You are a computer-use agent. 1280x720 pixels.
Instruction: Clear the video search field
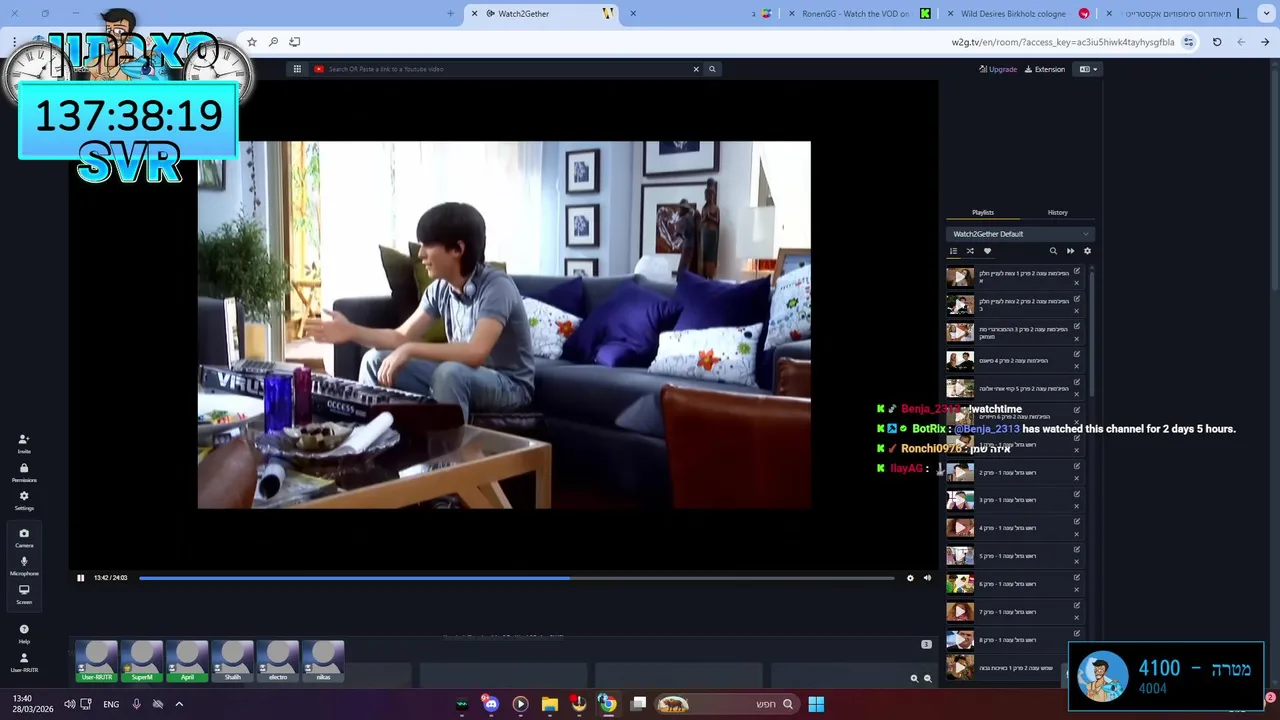click(696, 69)
